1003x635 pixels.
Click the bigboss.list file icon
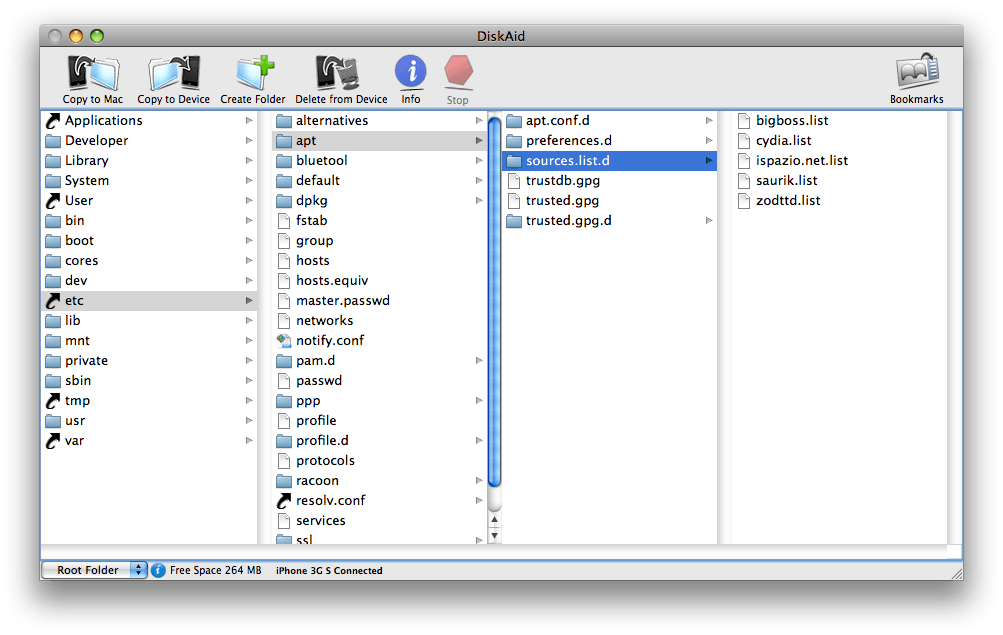744,121
